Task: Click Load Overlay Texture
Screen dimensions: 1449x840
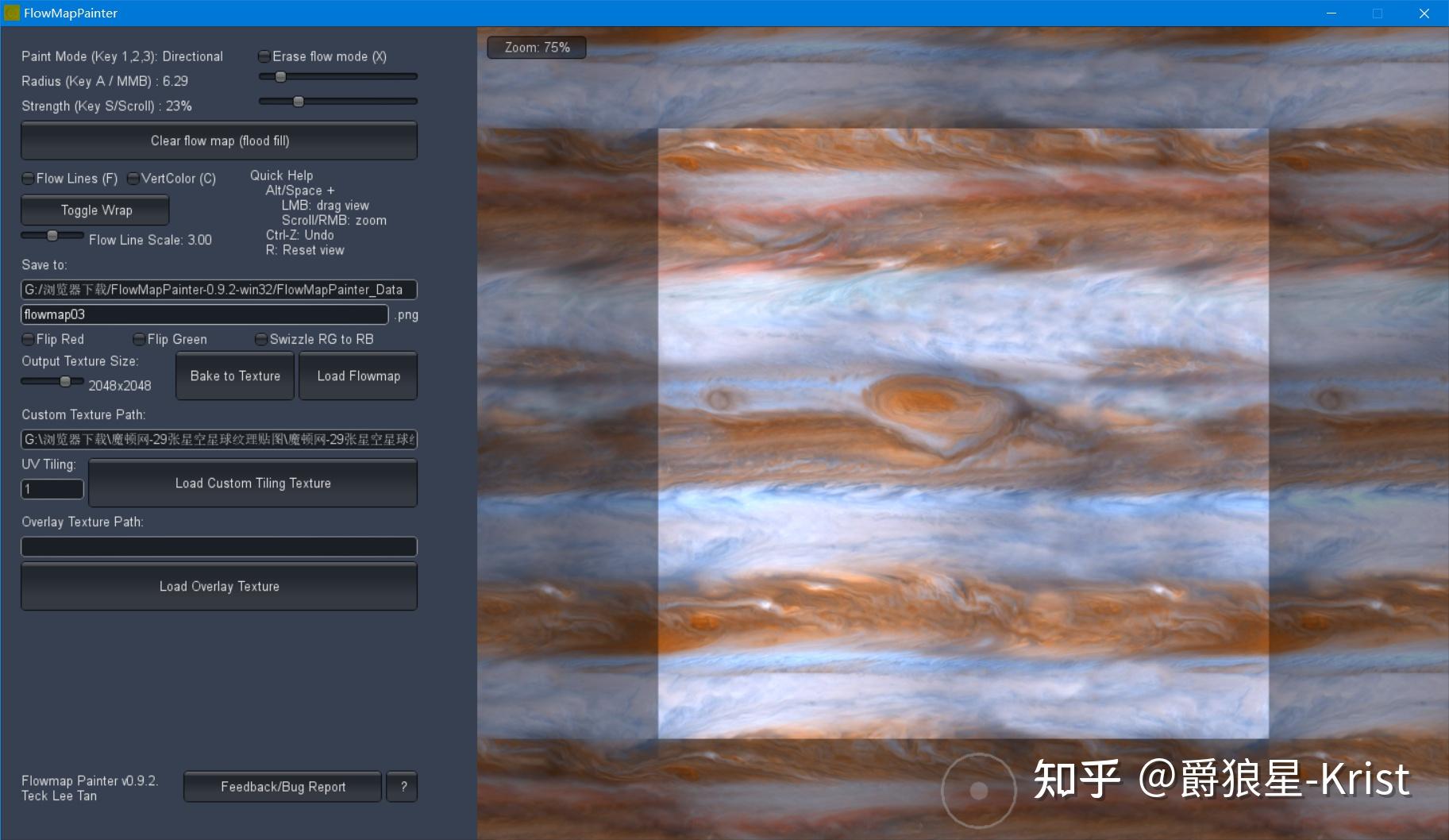Action: click(x=219, y=586)
